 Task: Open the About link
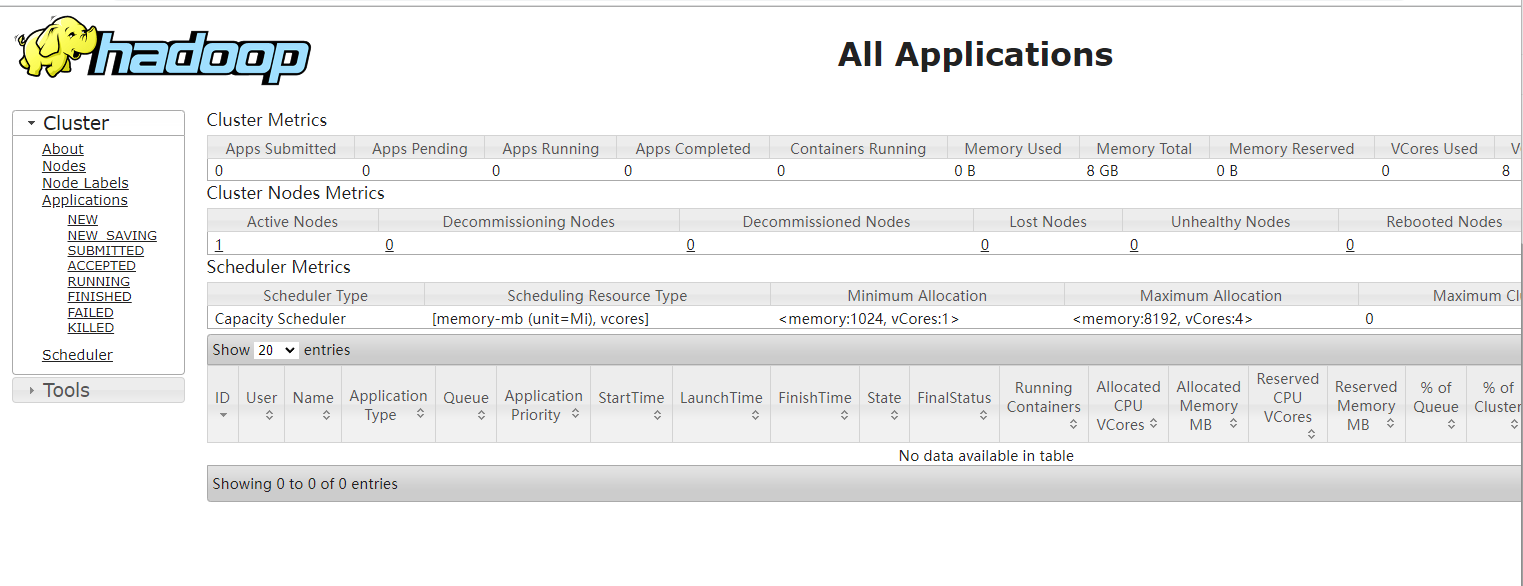pos(63,149)
